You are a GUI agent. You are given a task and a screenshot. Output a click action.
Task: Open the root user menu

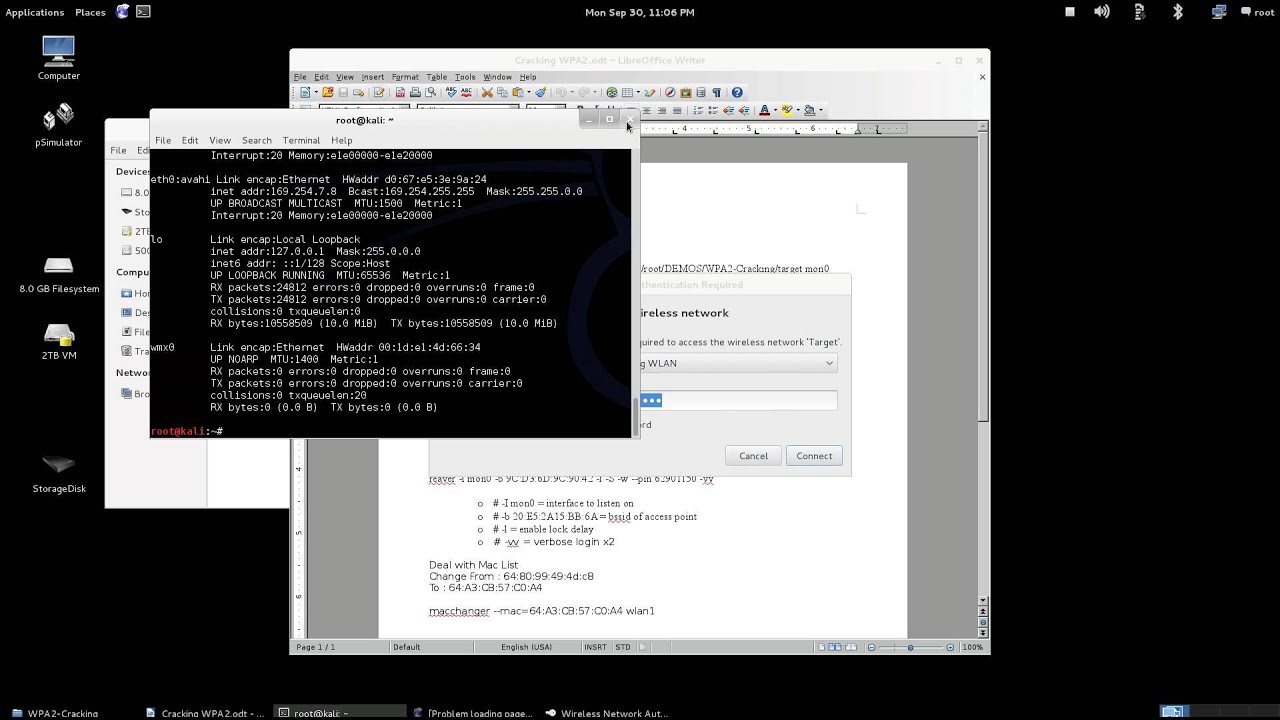[x=1258, y=12]
